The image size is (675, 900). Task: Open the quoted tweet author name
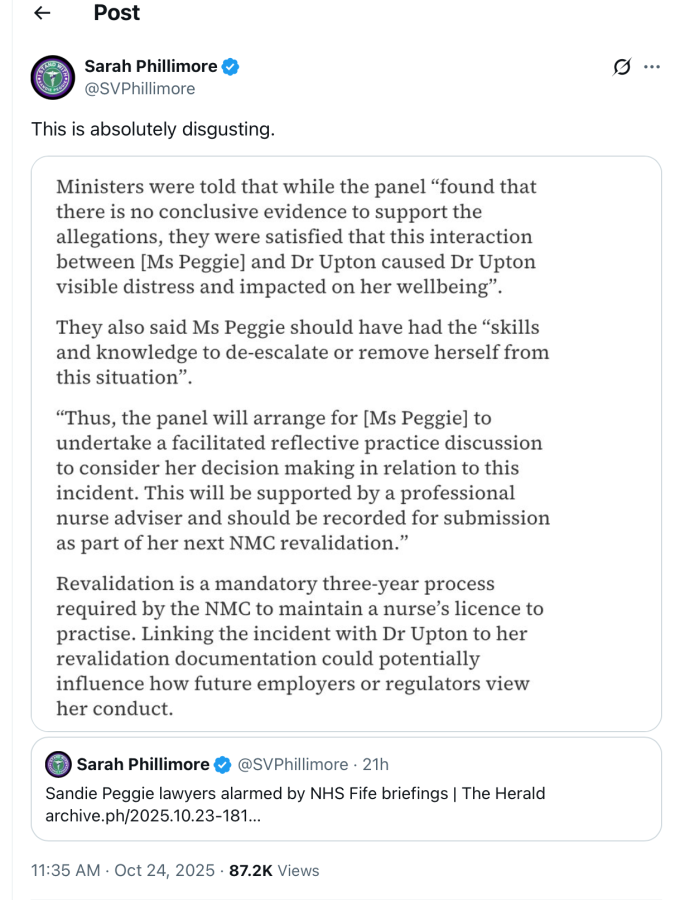click(143, 765)
